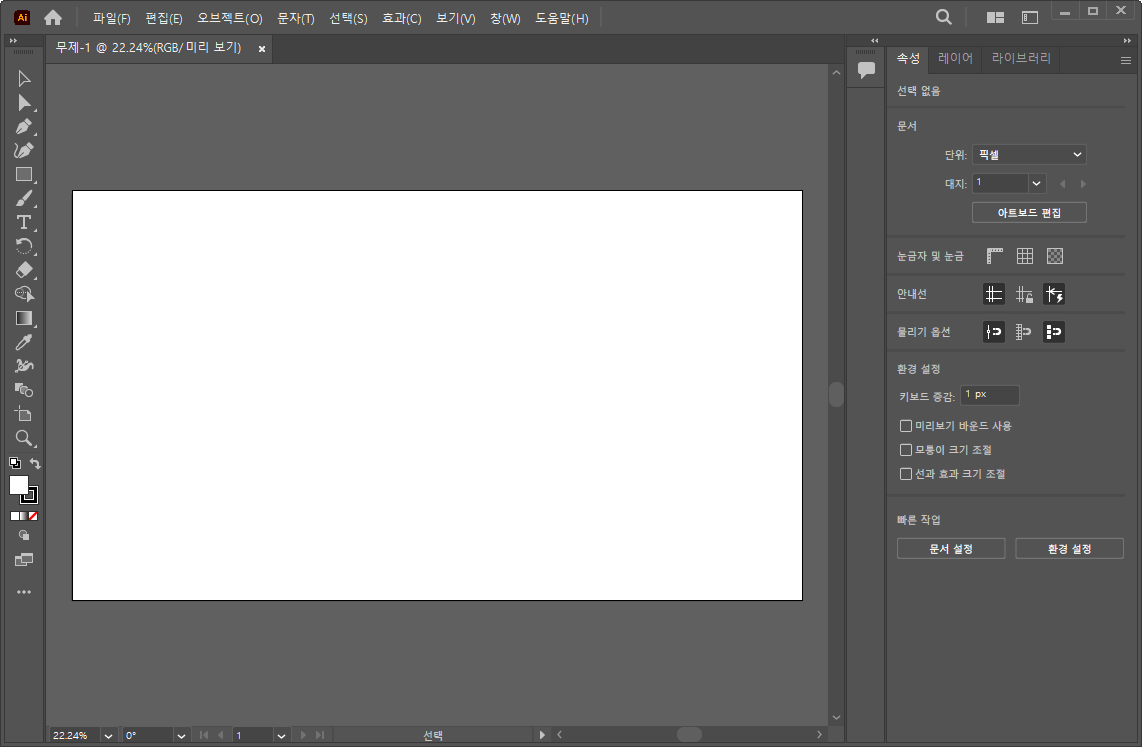Select the Eyedropper tool
Viewport: 1142px width, 747px height.
(23, 342)
